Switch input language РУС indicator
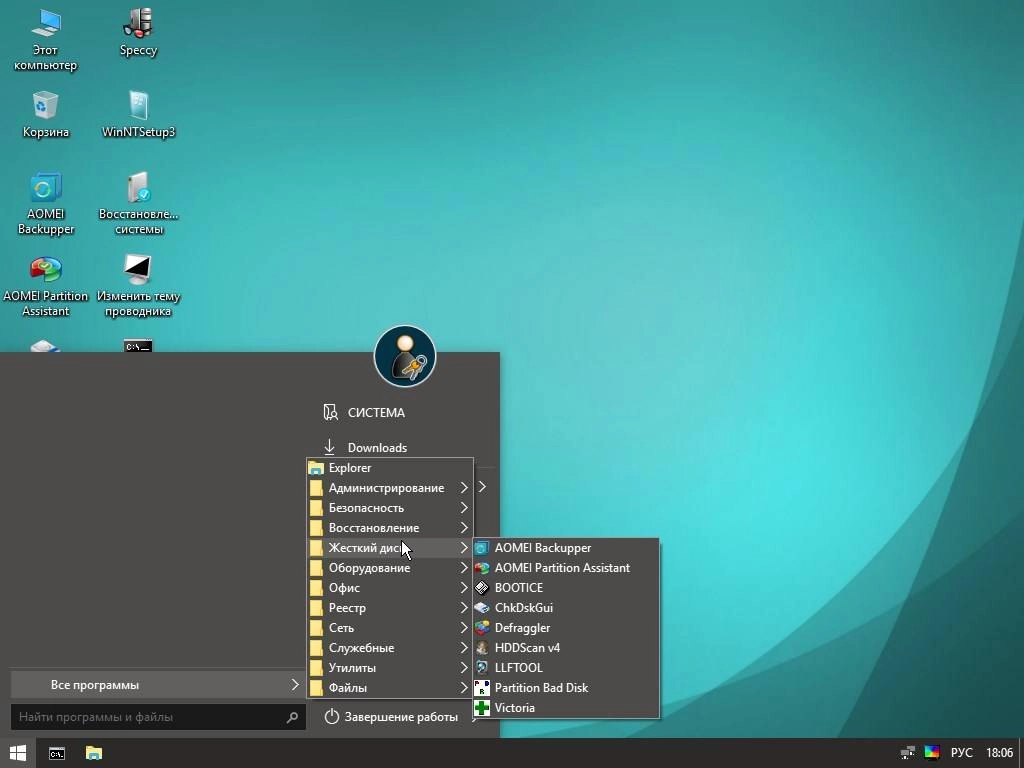 [x=961, y=753]
